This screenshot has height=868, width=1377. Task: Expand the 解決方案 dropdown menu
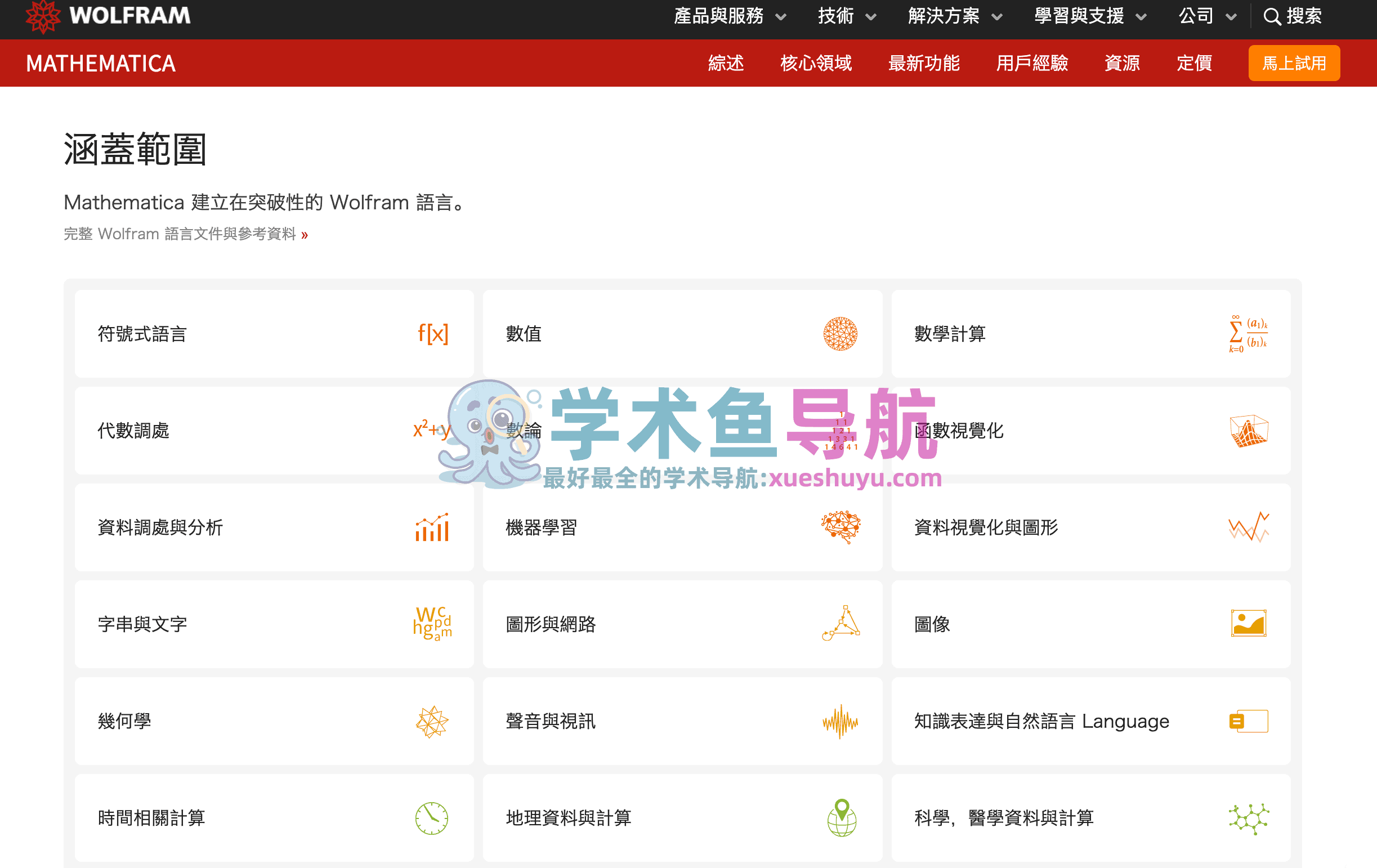click(x=954, y=16)
